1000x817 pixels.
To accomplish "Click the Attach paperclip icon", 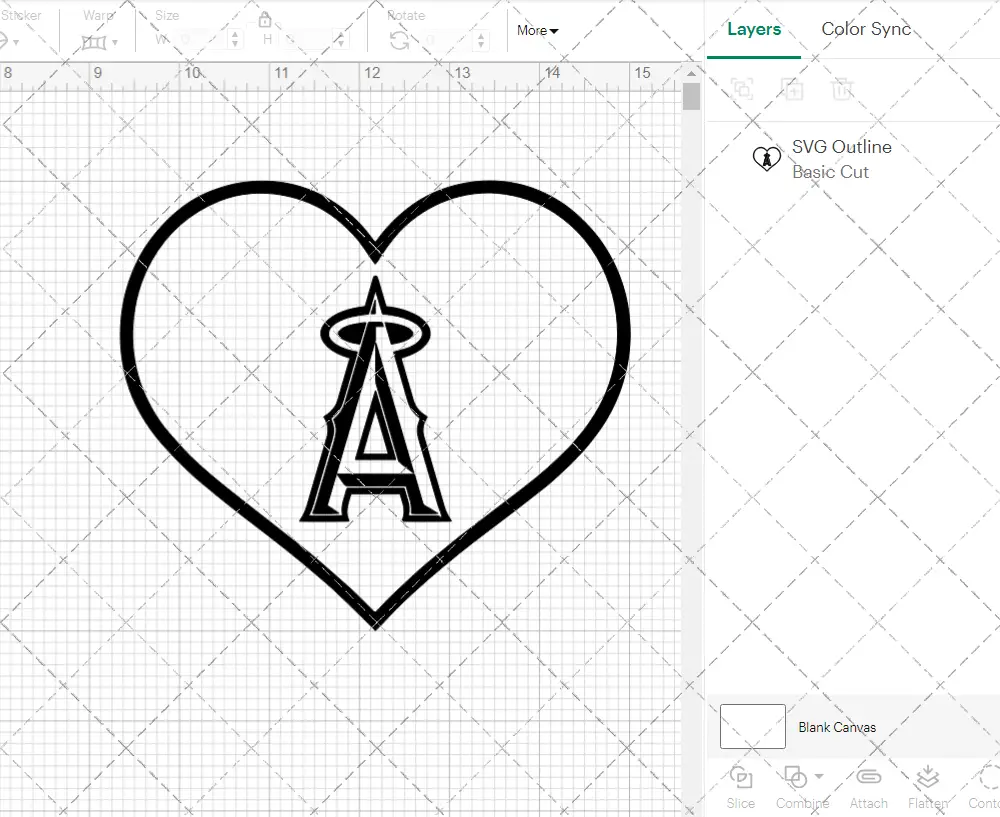I will click(x=868, y=778).
